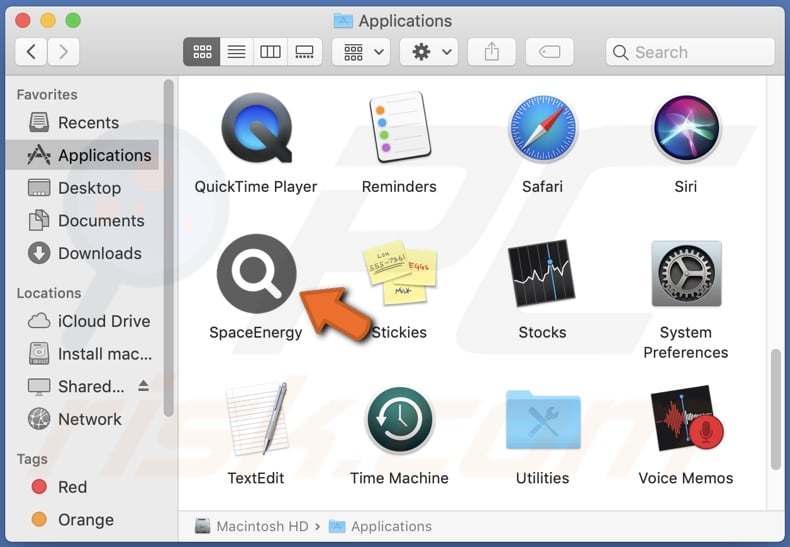Filter by the Orange tag
The height and width of the screenshot is (547, 790).
pyautogui.click(x=83, y=520)
